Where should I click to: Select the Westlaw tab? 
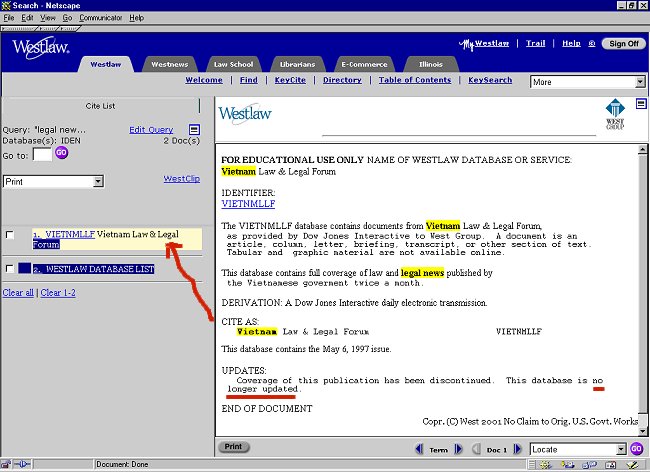106,64
